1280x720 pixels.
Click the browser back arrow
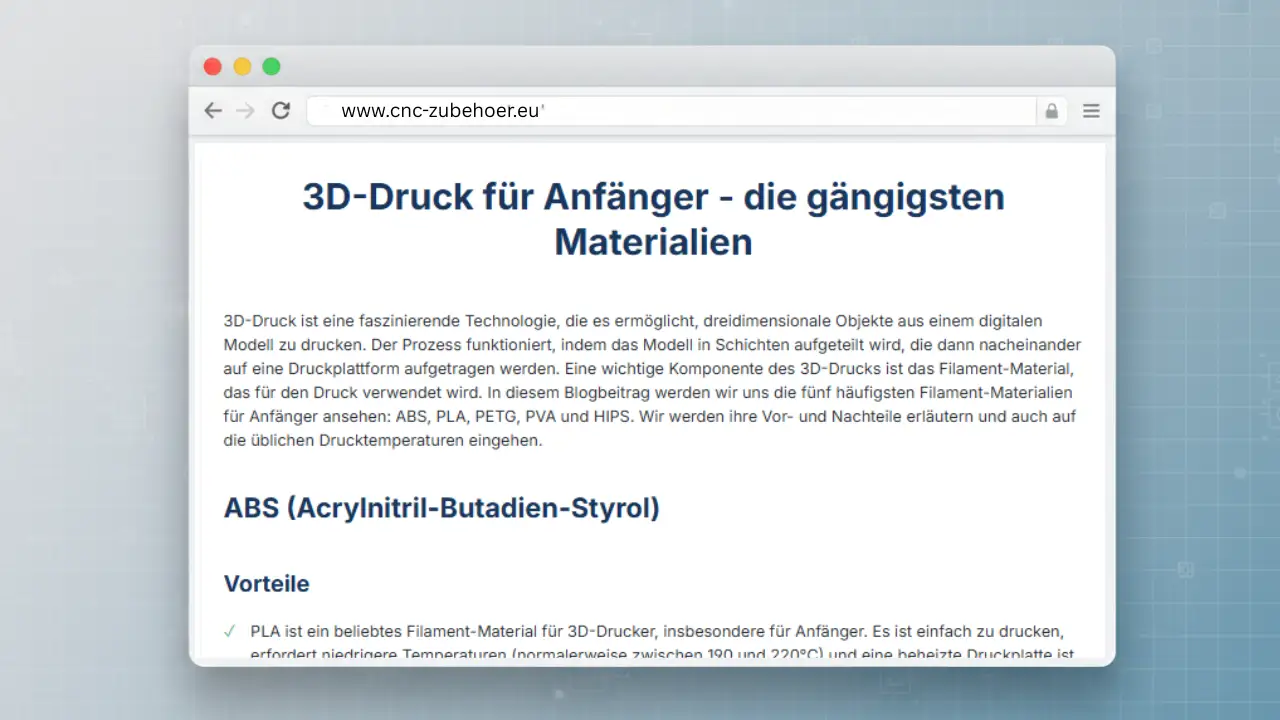tap(213, 111)
